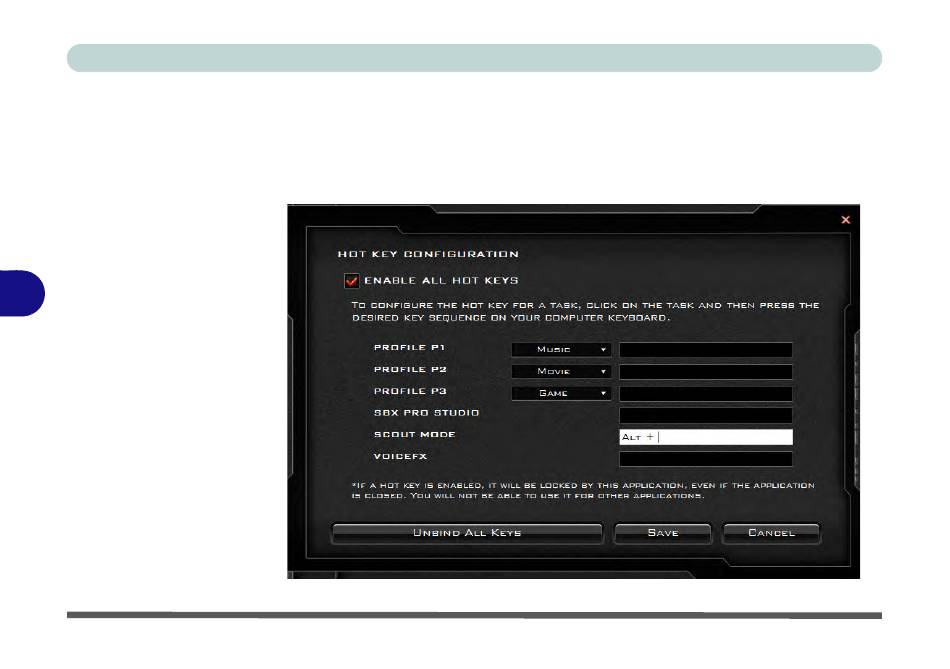
Task: Select the Profile P3 task label
Action: pos(410,391)
